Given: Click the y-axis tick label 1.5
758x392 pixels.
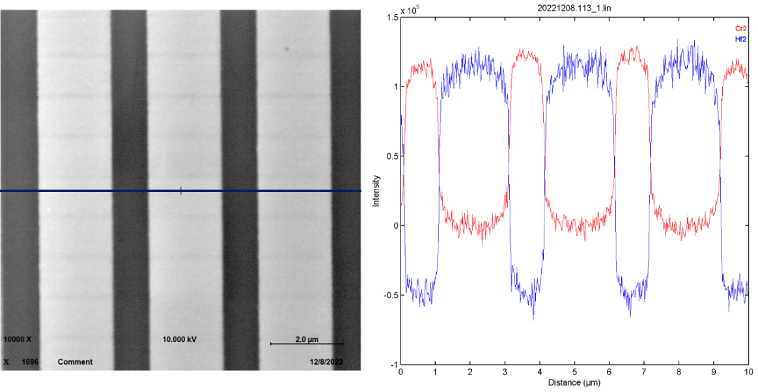Looking at the screenshot, I should click(392, 17).
